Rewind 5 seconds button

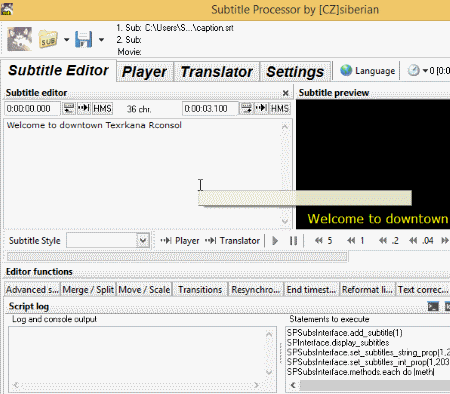(324, 241)
